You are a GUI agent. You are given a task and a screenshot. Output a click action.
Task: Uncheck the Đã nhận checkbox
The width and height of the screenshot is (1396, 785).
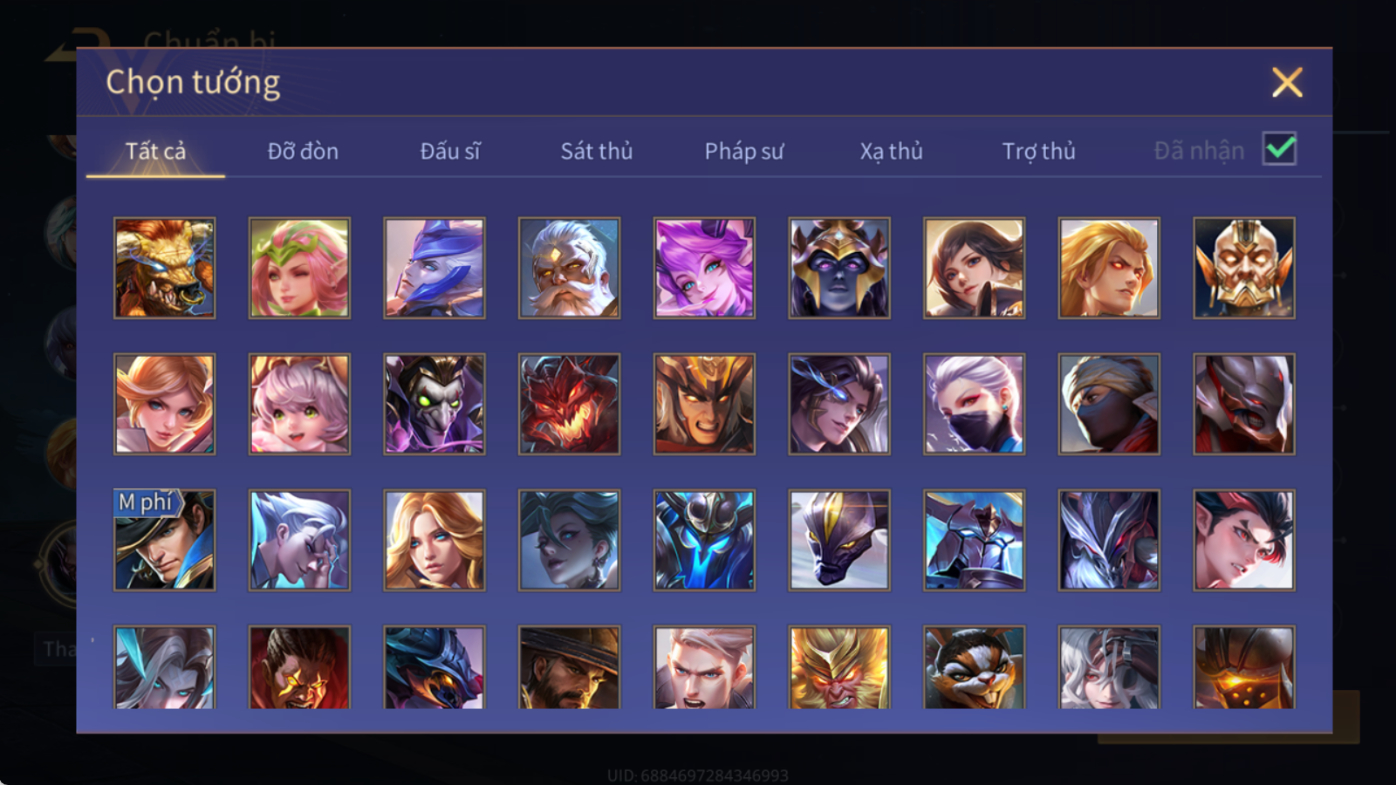[1279, 149]
